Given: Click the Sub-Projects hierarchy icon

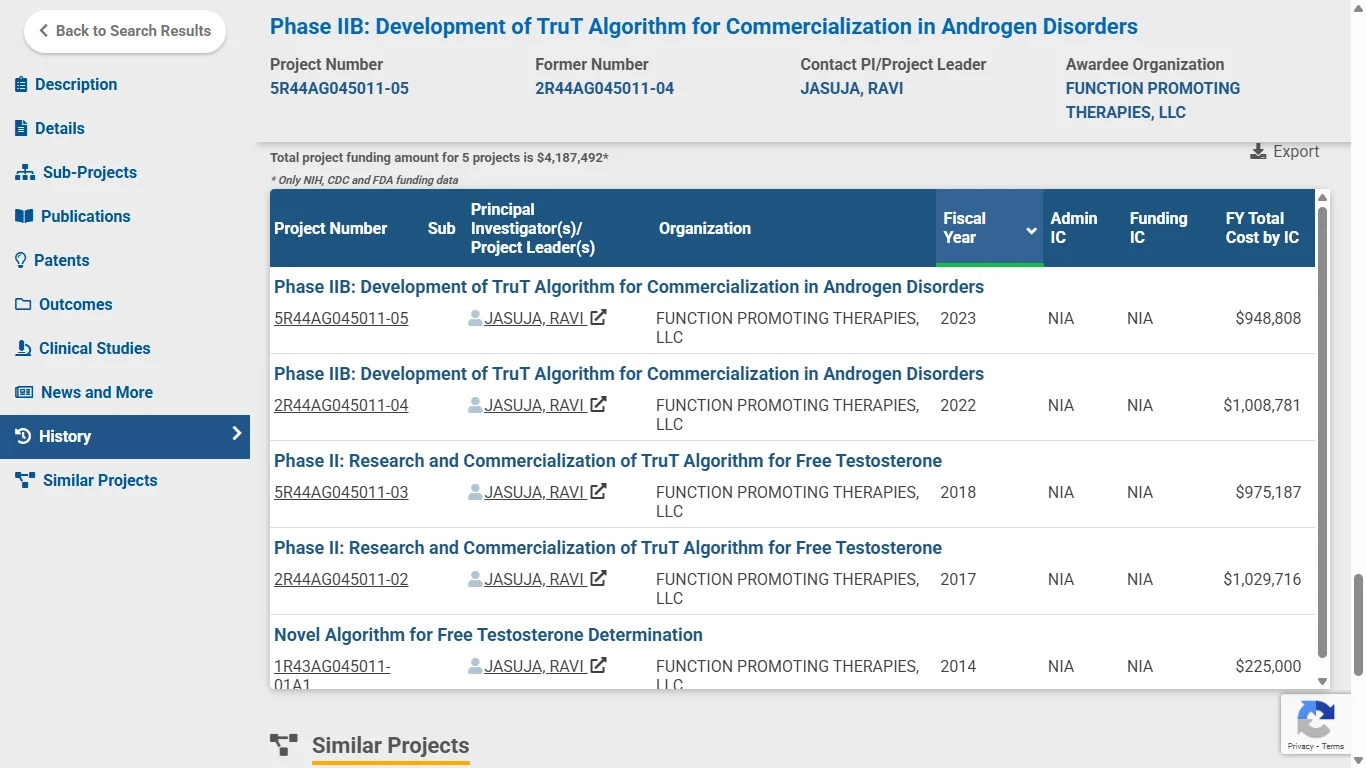Looking at the screenshot, I should point(24,173).
